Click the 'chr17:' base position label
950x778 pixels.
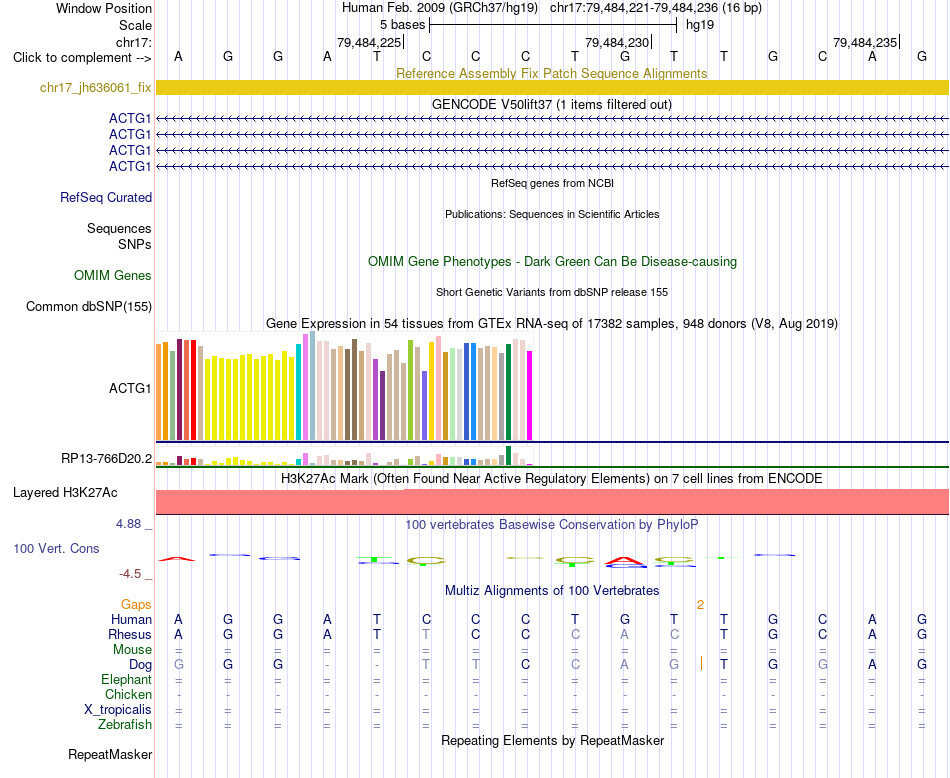[x=133, y=42]
